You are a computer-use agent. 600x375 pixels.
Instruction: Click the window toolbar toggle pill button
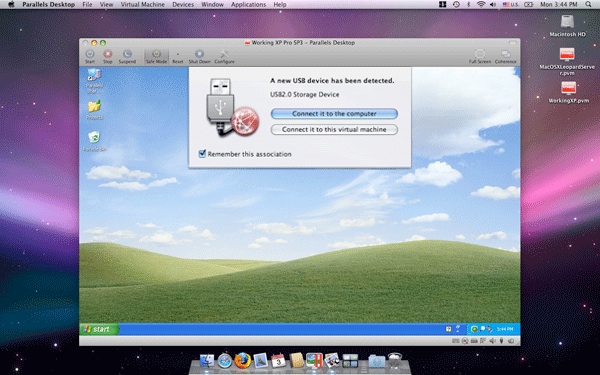(512, 42)
